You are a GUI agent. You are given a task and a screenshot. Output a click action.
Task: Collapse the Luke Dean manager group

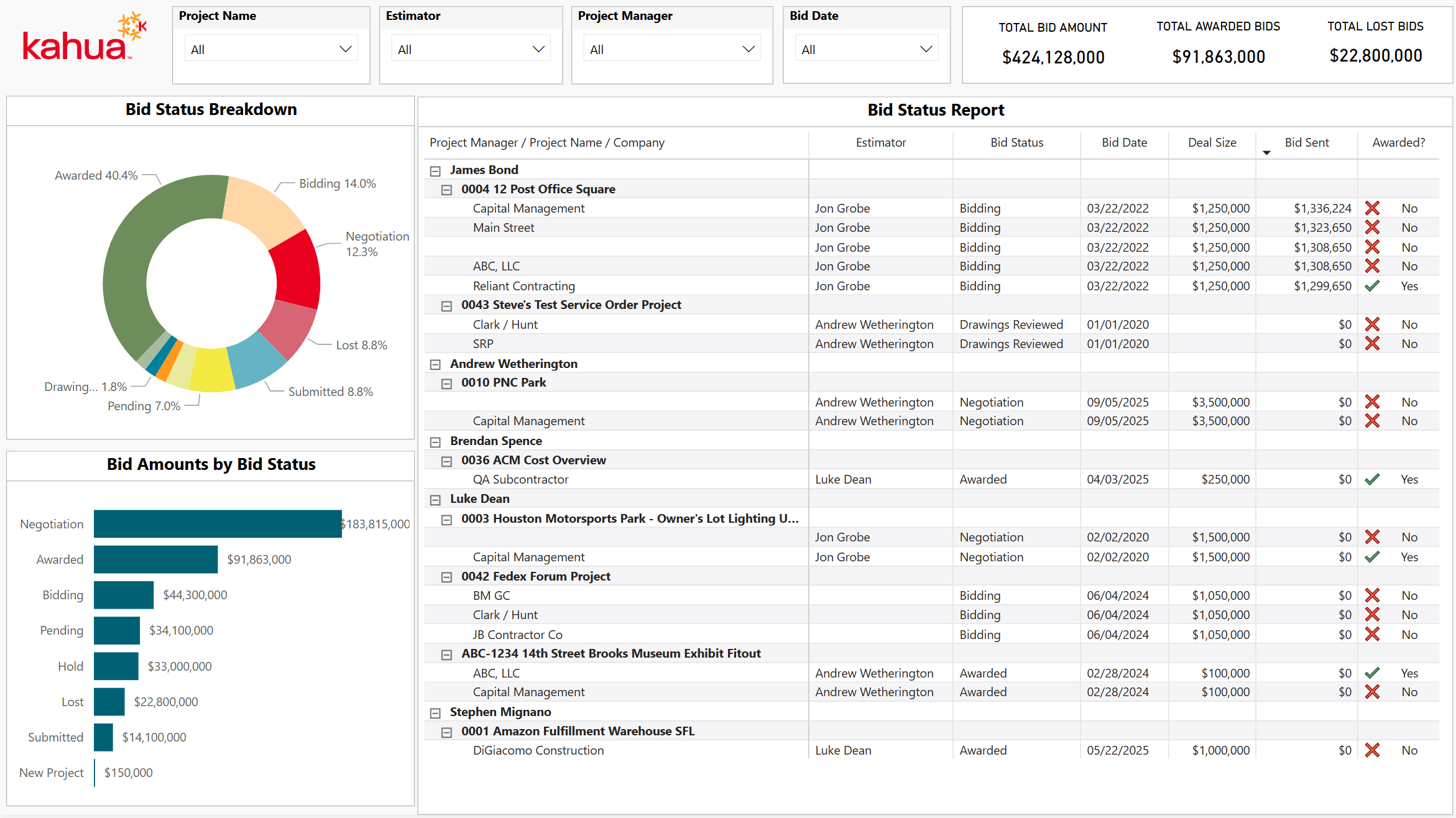(x=435, y=500)
